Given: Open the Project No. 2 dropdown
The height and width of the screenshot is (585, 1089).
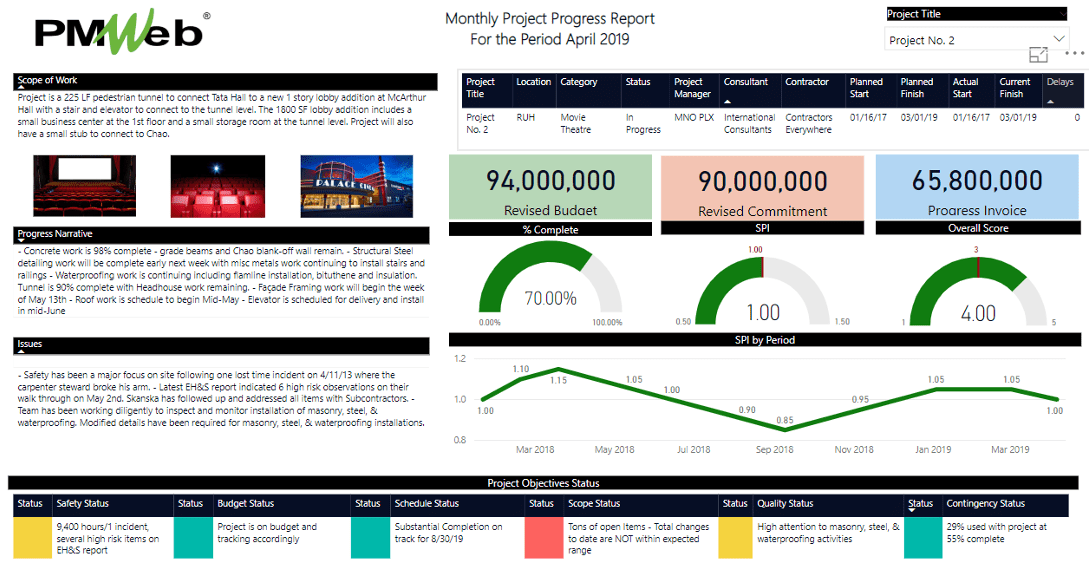Looking at the screenshot, I should coord(977,40).
